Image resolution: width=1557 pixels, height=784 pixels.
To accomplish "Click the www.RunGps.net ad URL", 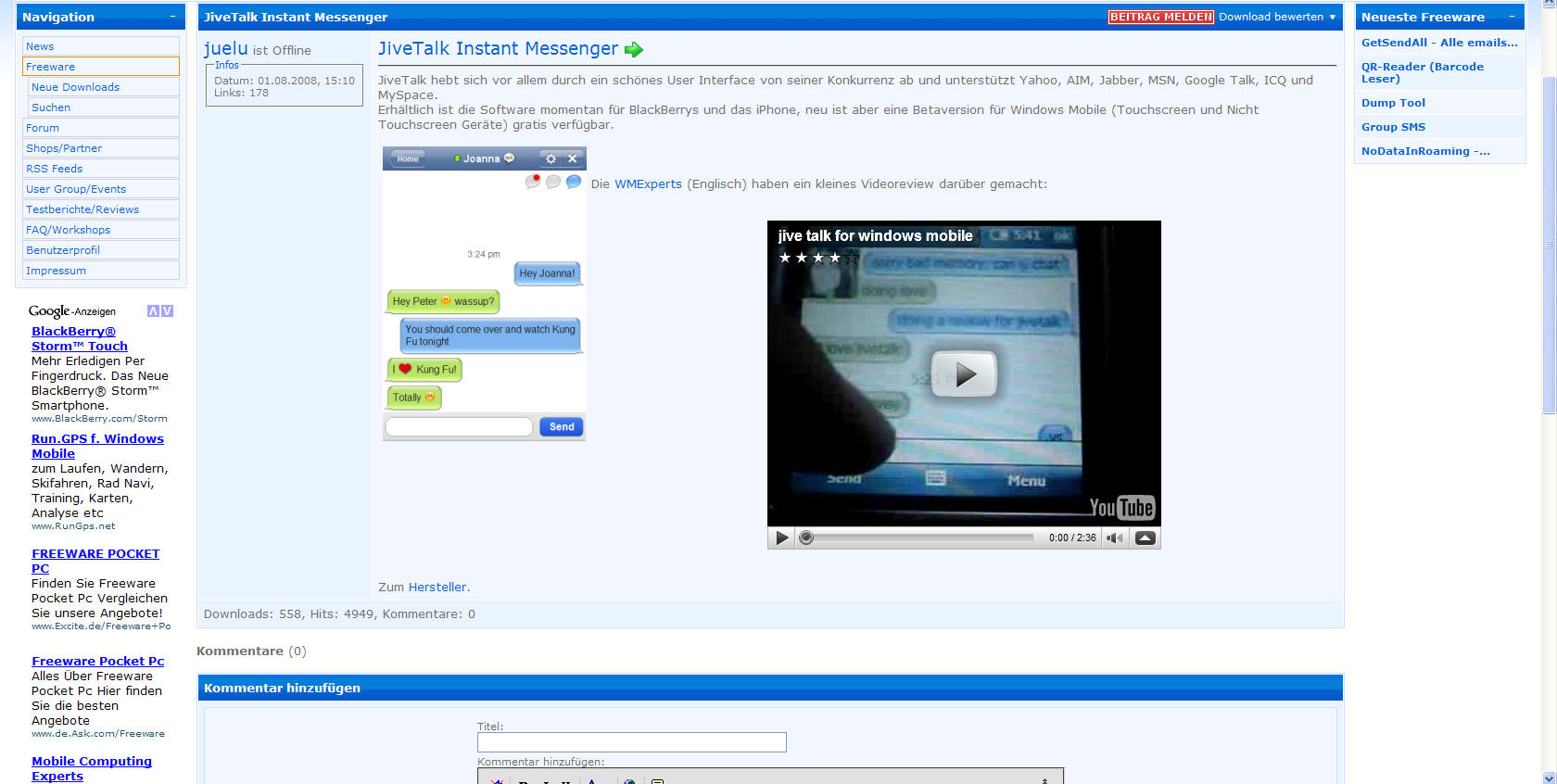I will [73, 526].
